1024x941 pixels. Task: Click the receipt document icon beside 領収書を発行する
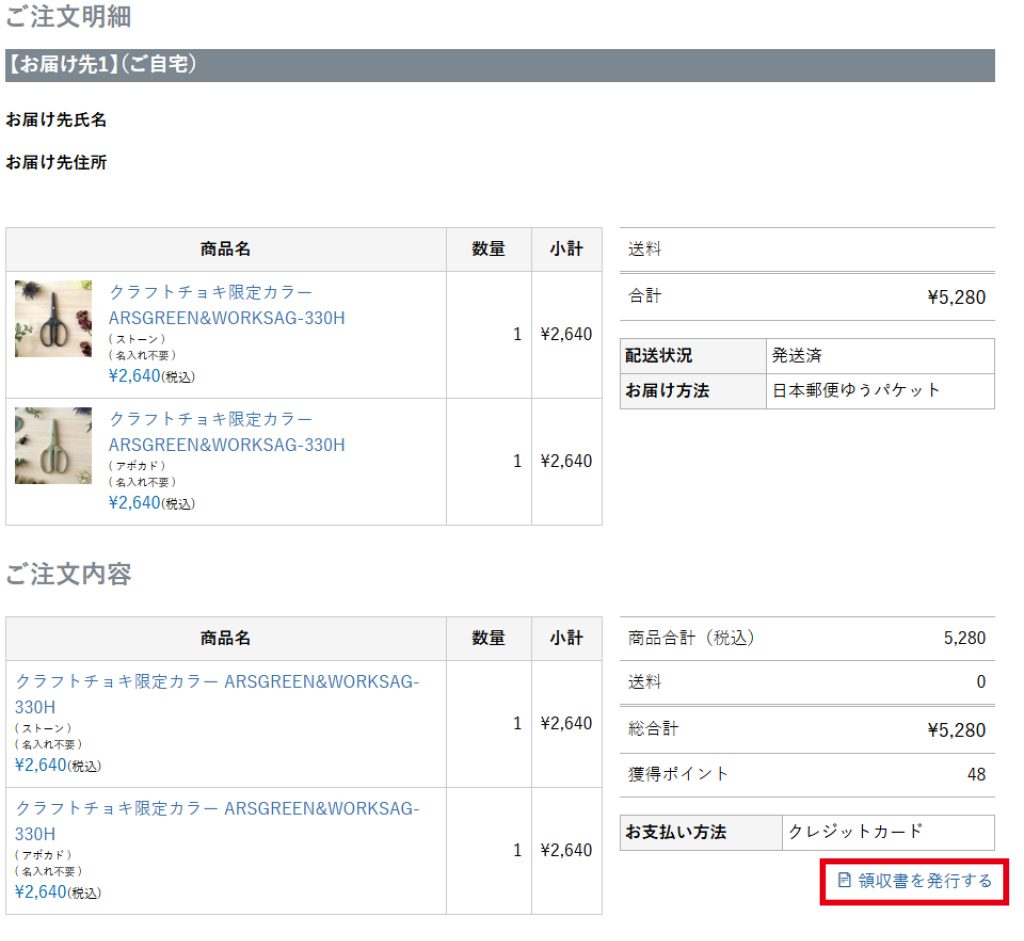[x=844, y=880]
